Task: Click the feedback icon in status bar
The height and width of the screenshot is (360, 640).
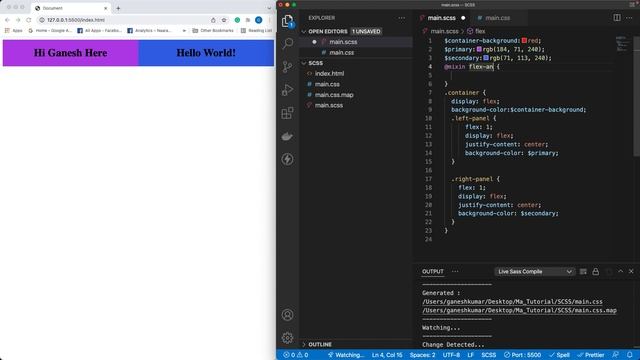Action: pos(616,355)
